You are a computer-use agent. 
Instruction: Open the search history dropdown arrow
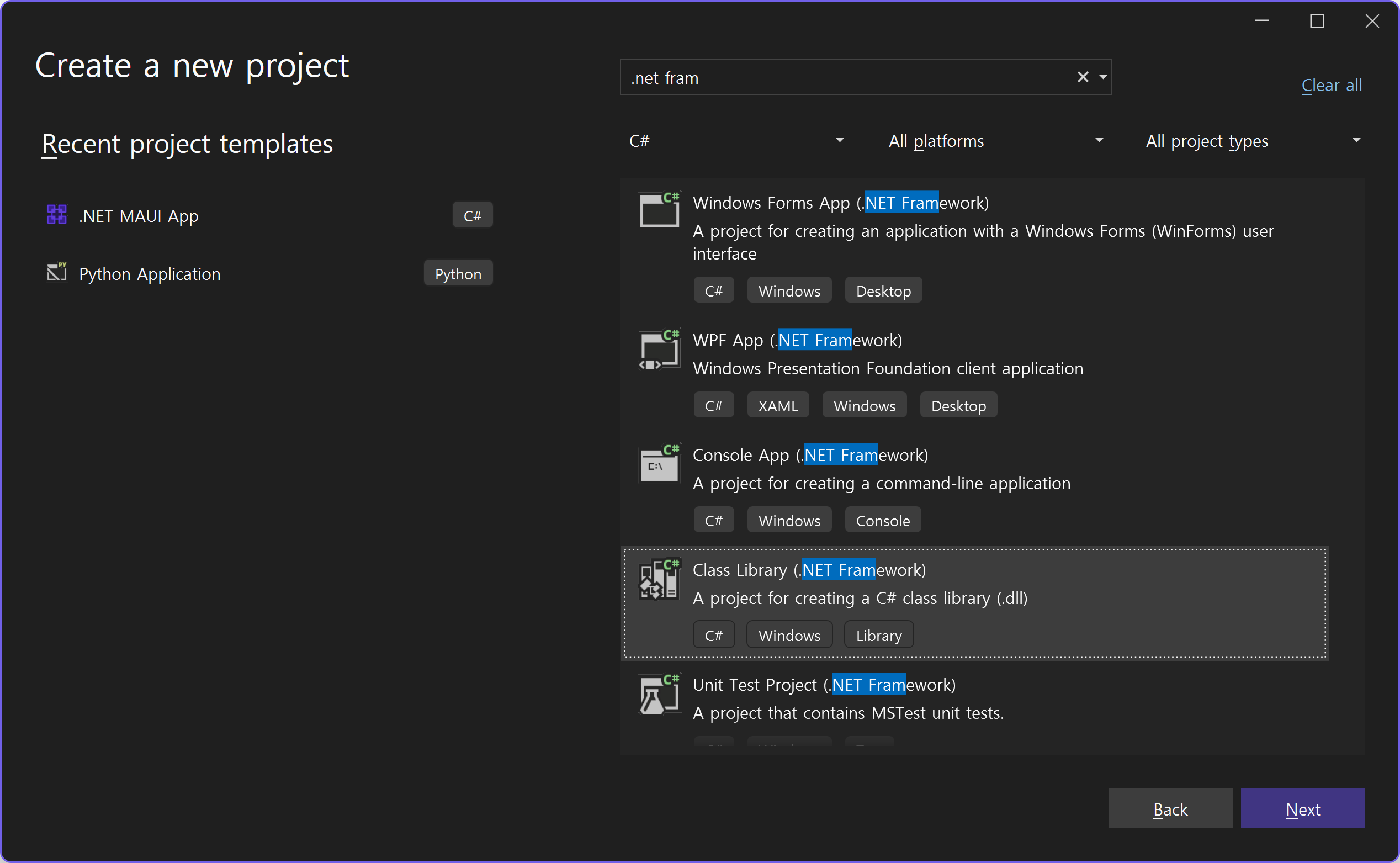pos(1103,77)
